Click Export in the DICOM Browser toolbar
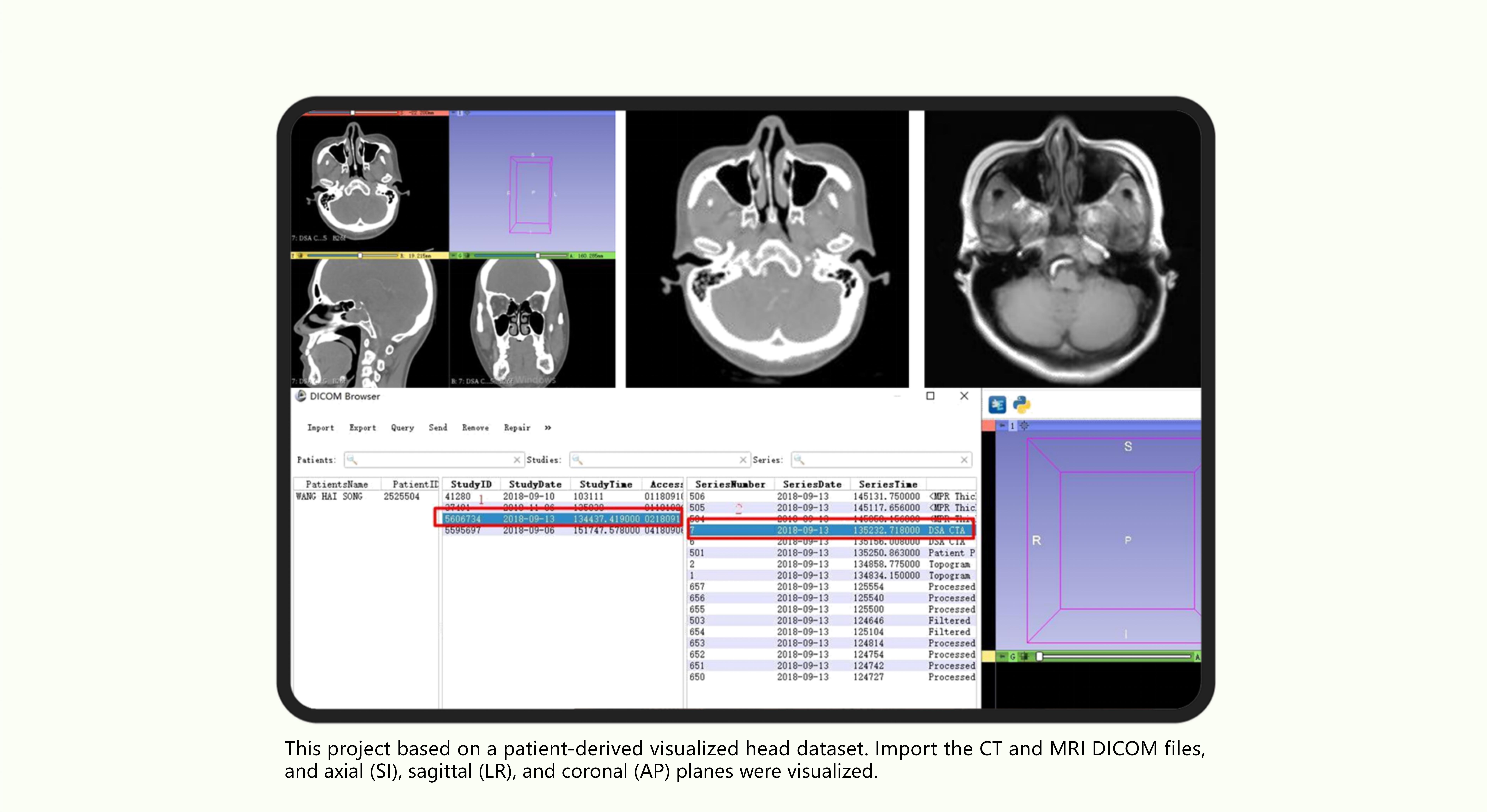Screen dimensions: 1487x812 (x=362, y=428)
